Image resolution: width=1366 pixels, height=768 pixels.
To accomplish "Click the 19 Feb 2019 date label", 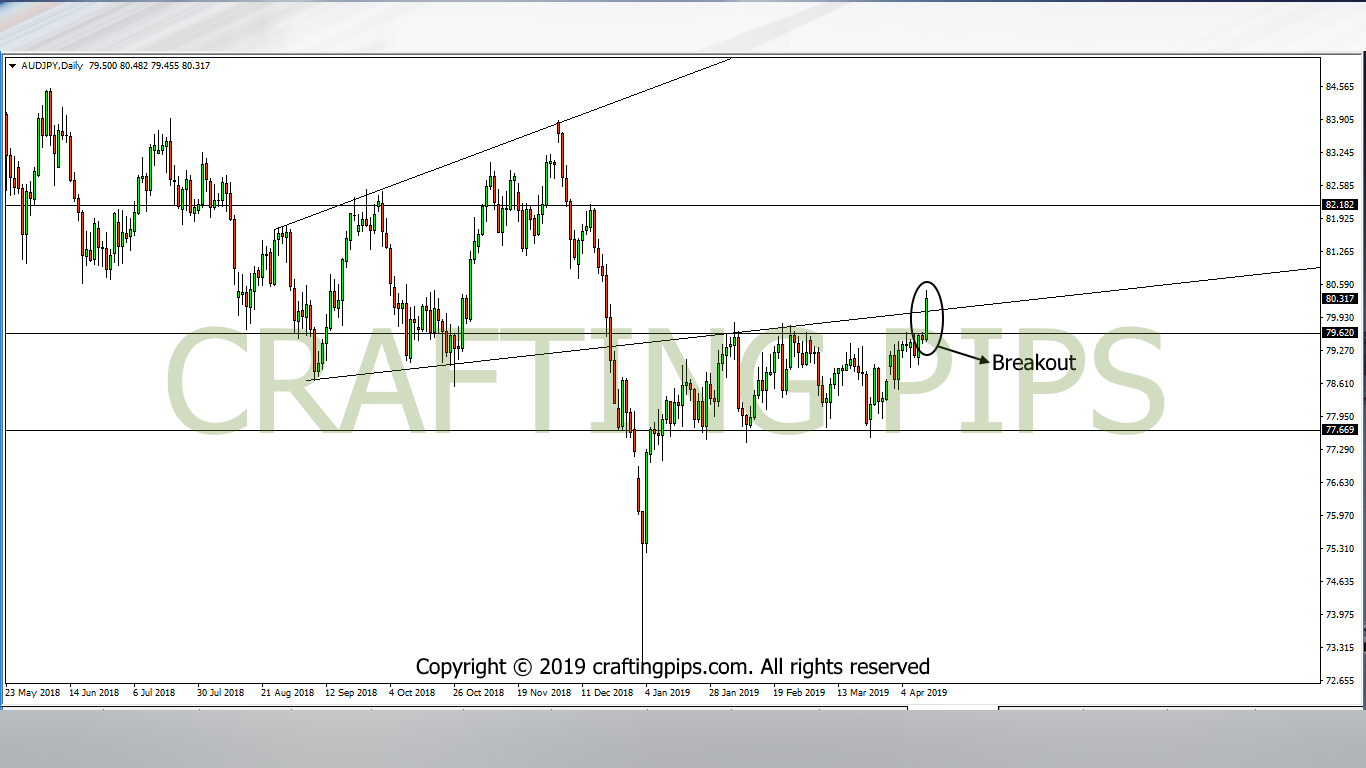I will 799,692.
